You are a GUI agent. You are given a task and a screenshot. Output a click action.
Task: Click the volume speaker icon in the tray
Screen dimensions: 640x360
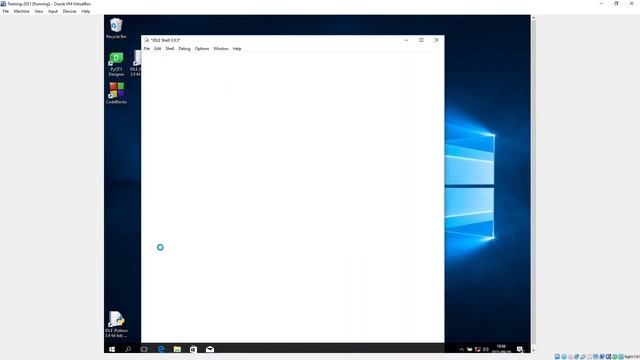486,349
